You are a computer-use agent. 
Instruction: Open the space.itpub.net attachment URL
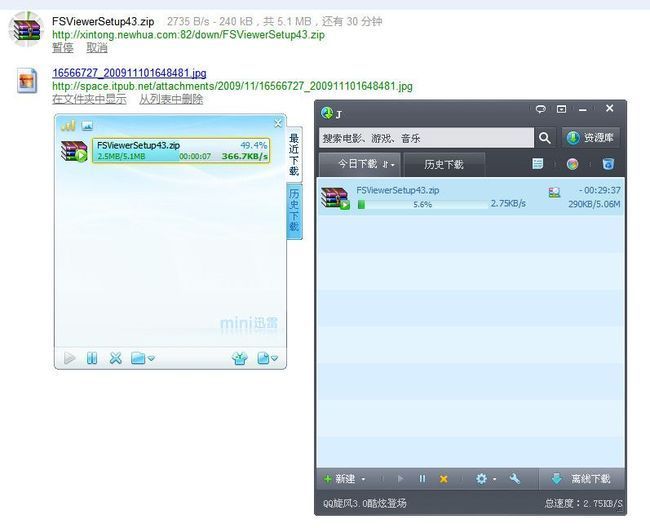click(x=232, y=86)
